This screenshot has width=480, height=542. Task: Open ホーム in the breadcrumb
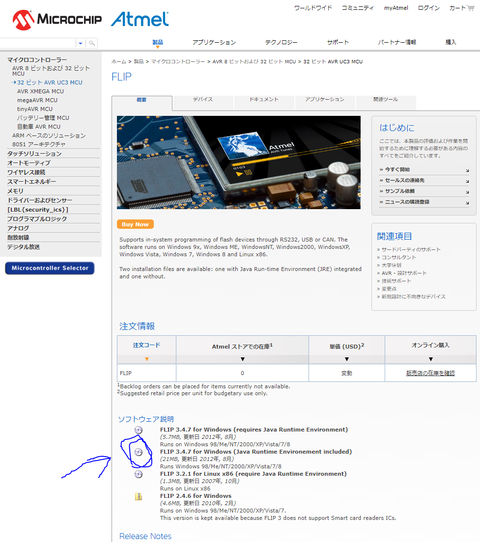tap(119, 62)
